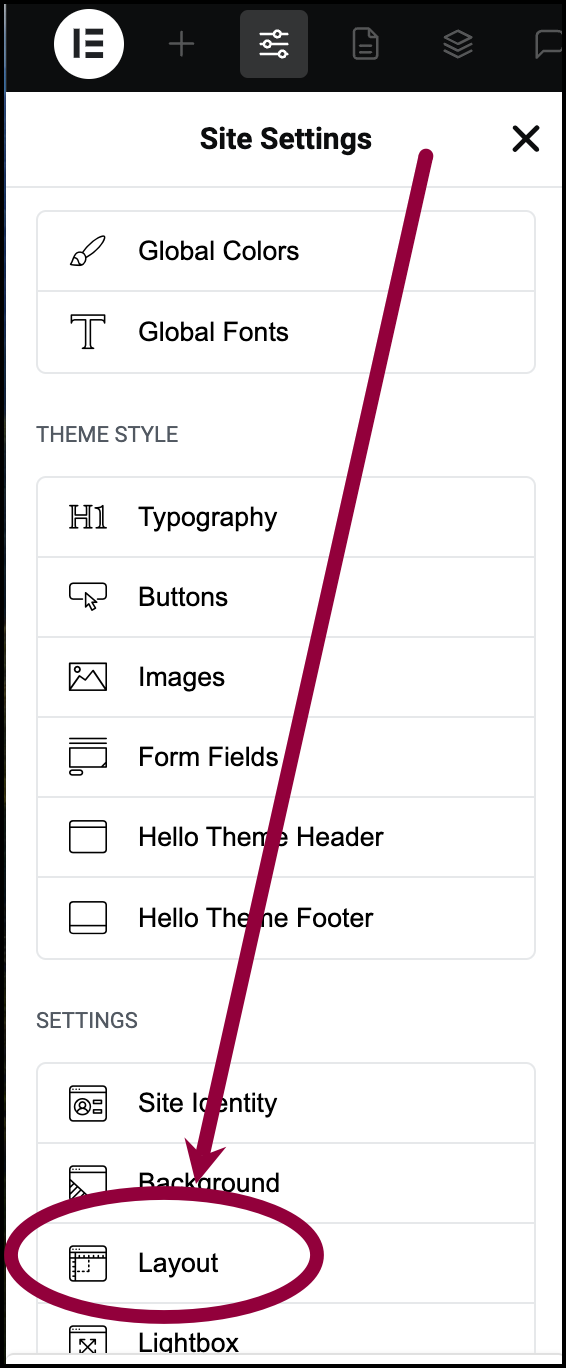Screen dimensions: 566x1368
Task: Click the paintbrush icon for Global Colors
Action: tap(88, 251)
